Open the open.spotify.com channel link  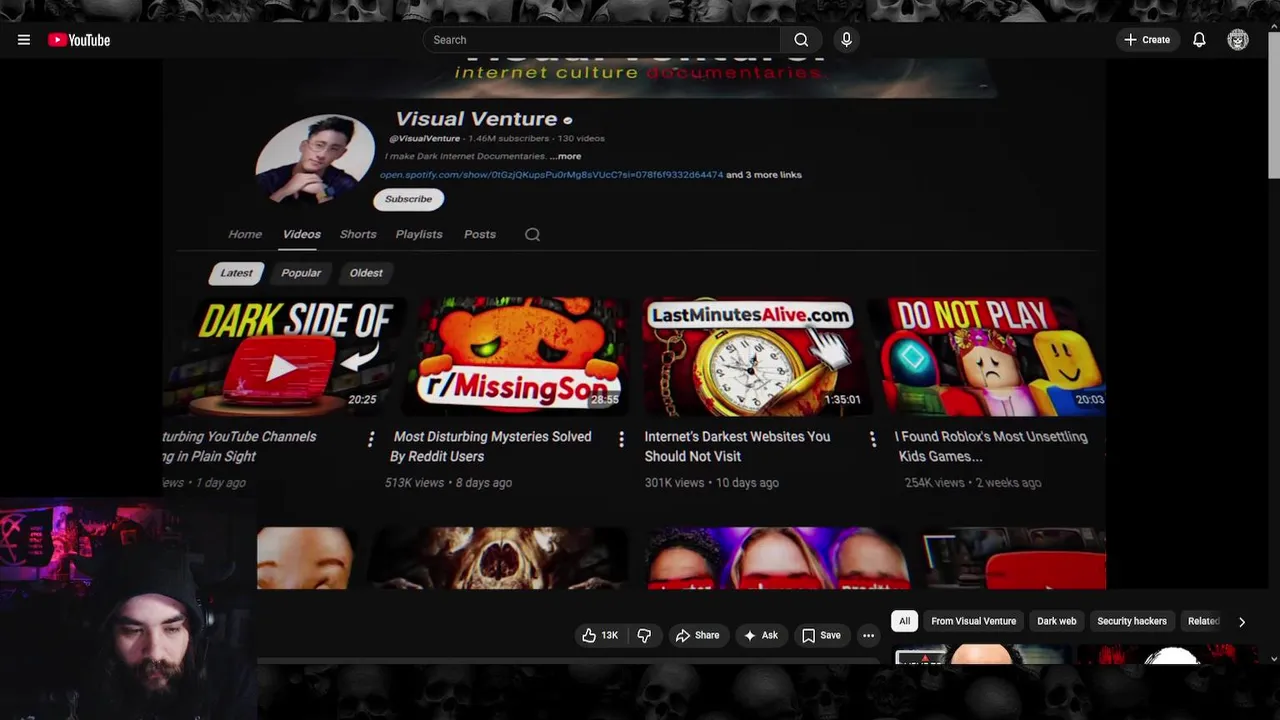coord(551,175)
